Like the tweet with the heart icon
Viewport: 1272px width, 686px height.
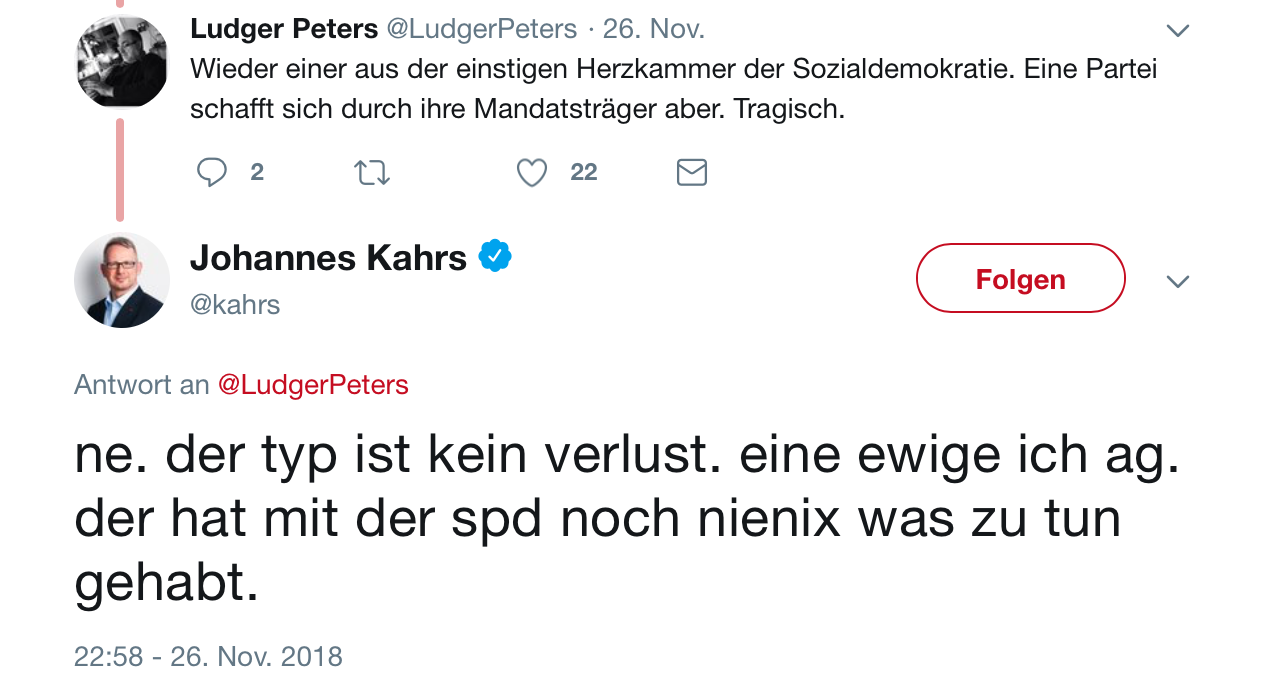tap(532, 173)
